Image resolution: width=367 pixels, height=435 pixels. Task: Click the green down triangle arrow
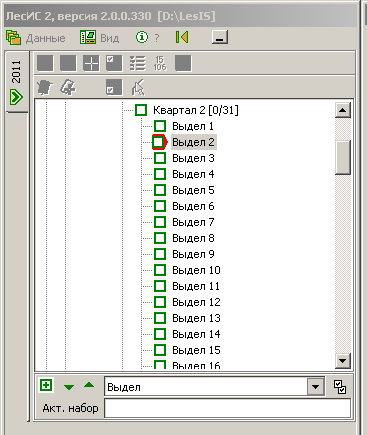[69, 387]
